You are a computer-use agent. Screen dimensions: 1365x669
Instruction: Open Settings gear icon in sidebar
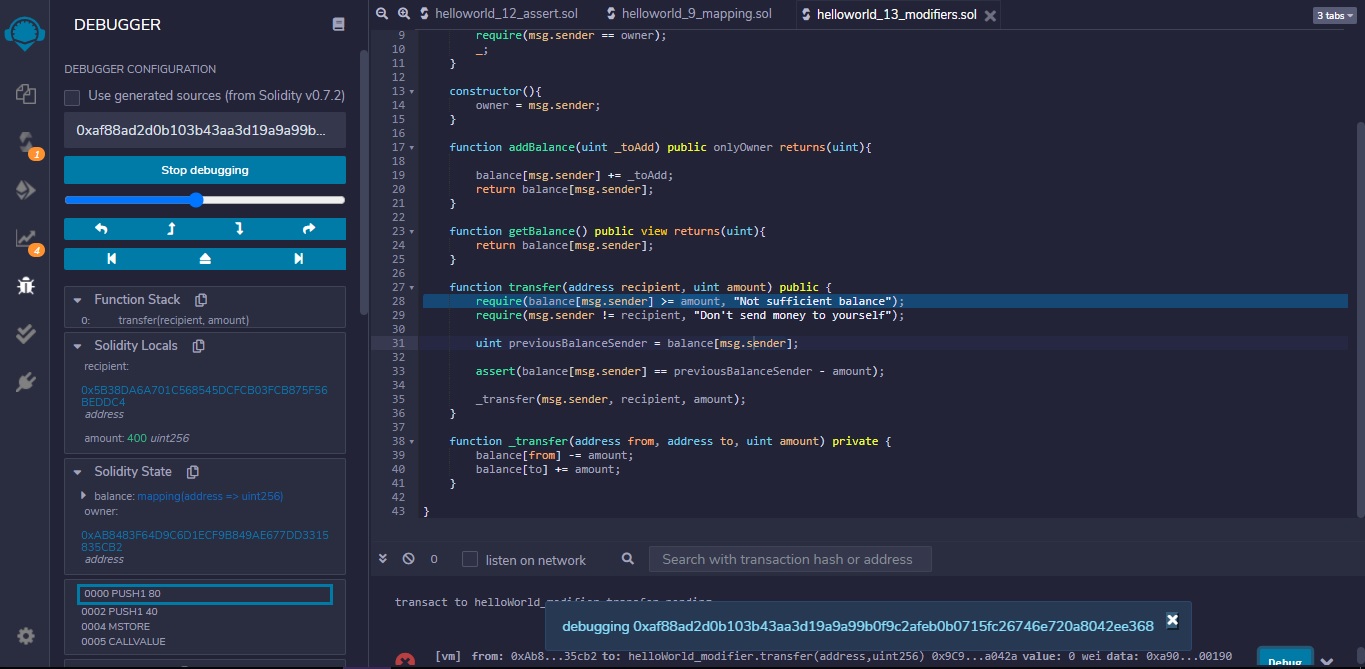26,636
